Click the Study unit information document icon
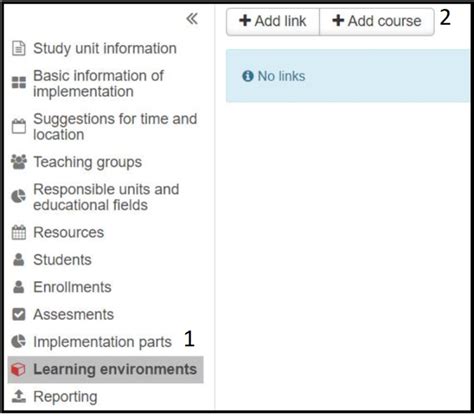474x416 pixels. (x=19, y=48)
